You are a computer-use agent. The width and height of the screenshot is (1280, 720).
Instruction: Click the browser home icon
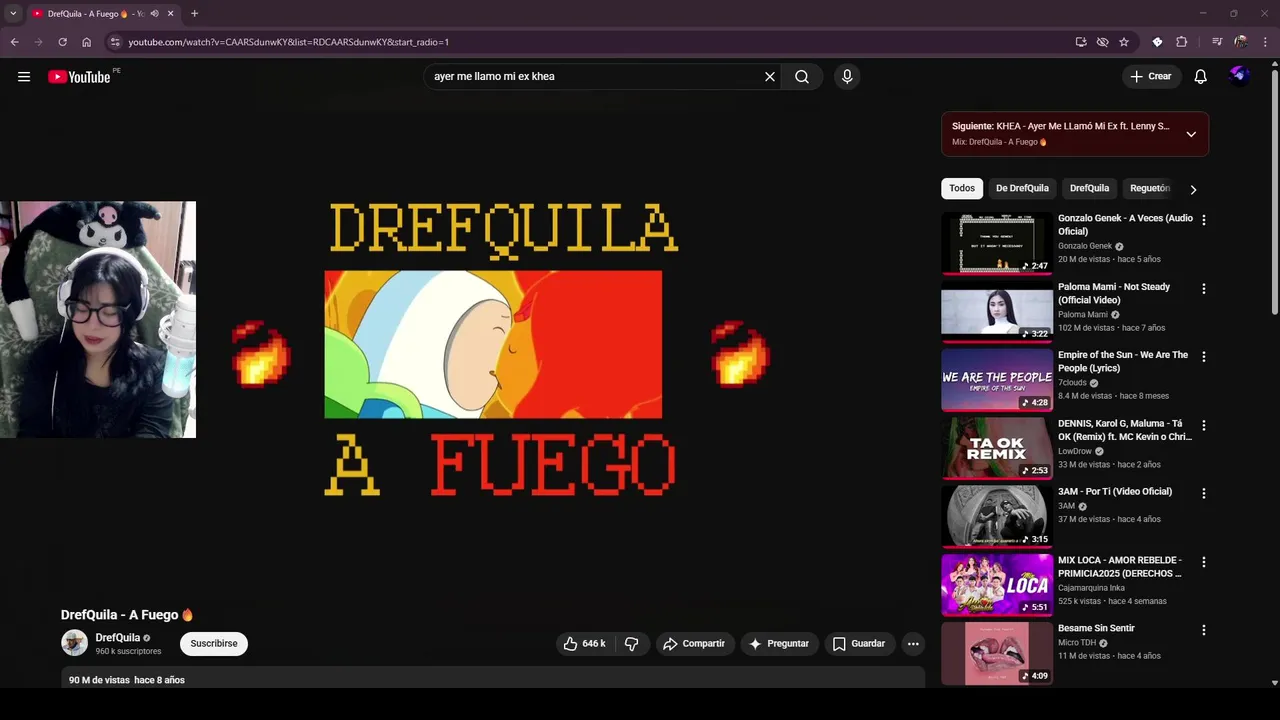click(87, 42)
